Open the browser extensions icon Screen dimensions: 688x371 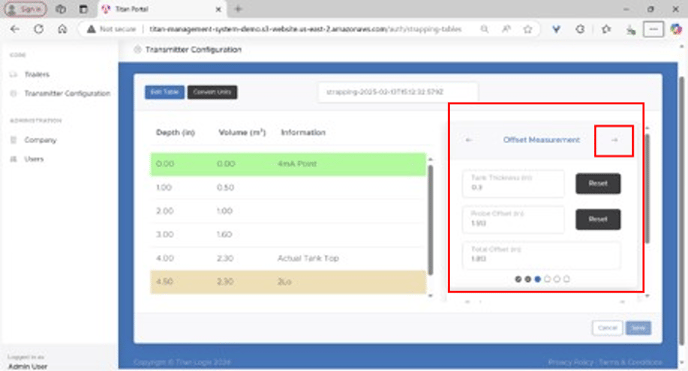click(580, 29)
